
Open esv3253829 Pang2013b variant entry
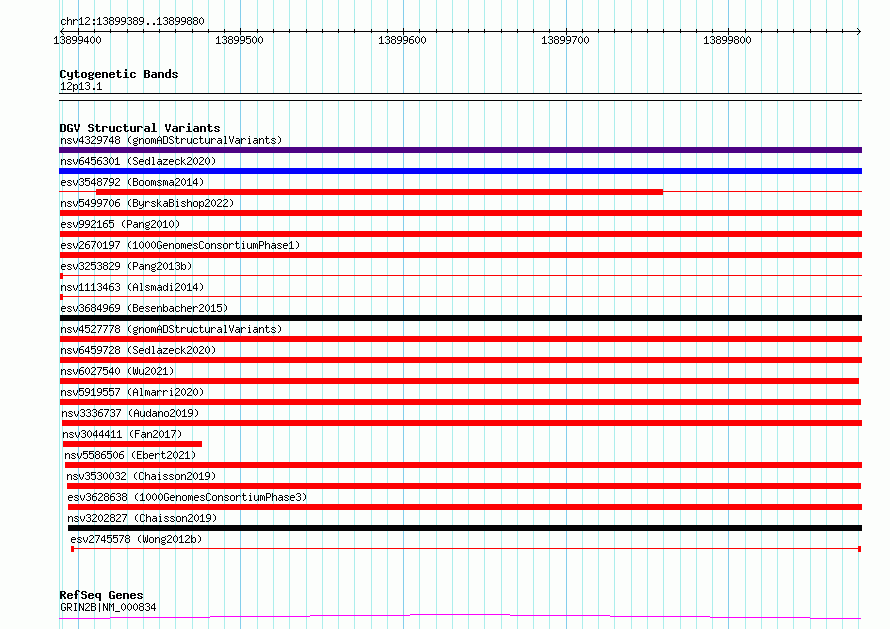126,266
